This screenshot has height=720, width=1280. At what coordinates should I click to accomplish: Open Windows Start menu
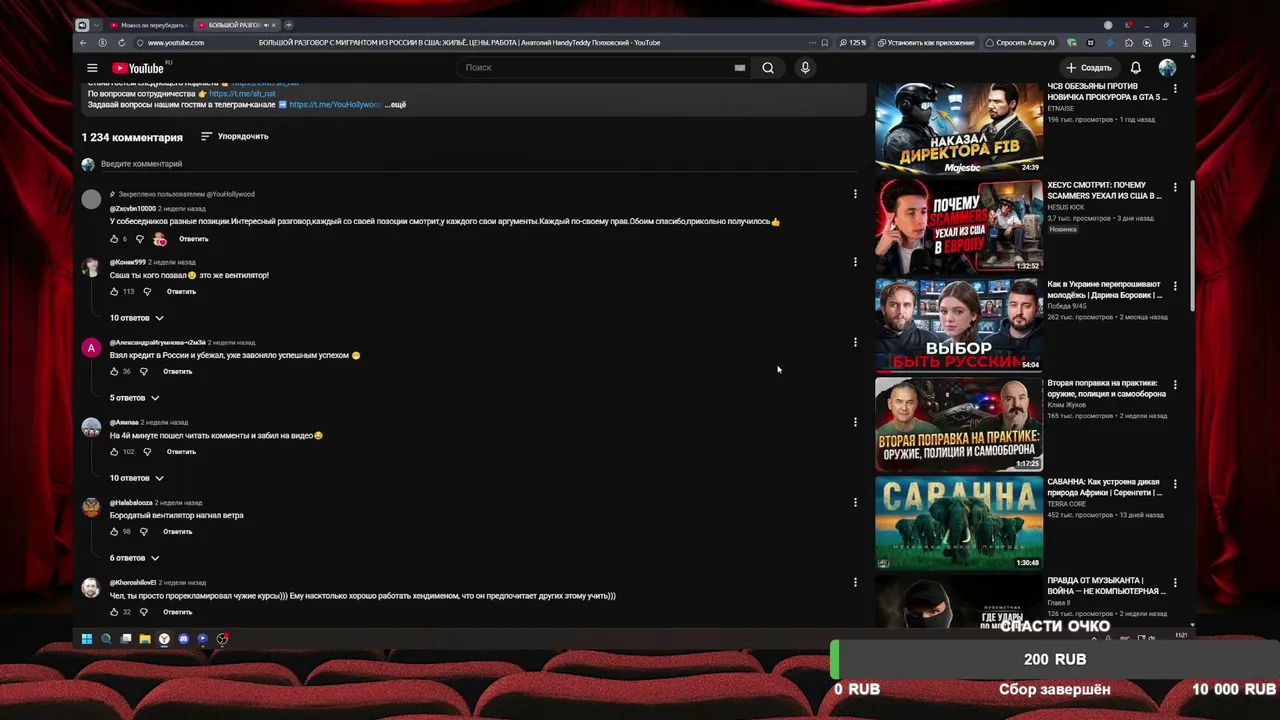(x=87, y=639)
